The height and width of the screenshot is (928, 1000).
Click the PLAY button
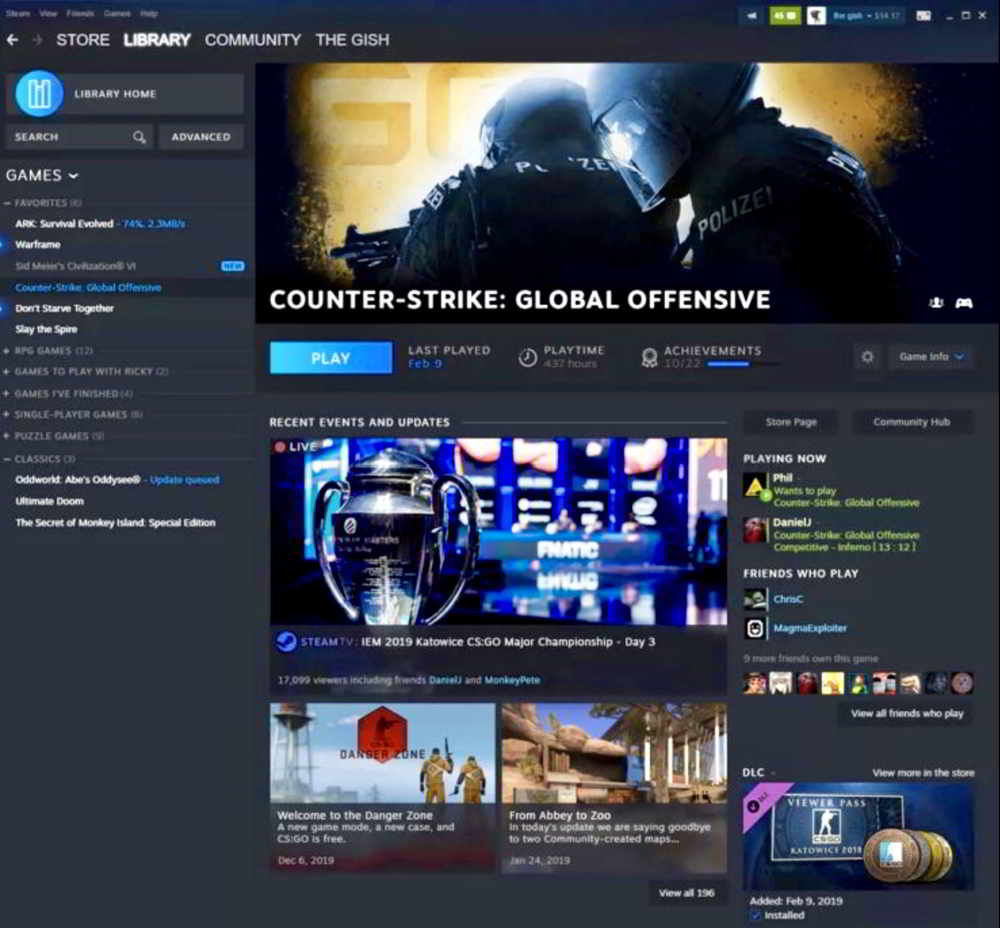click(x=330, y=357)
